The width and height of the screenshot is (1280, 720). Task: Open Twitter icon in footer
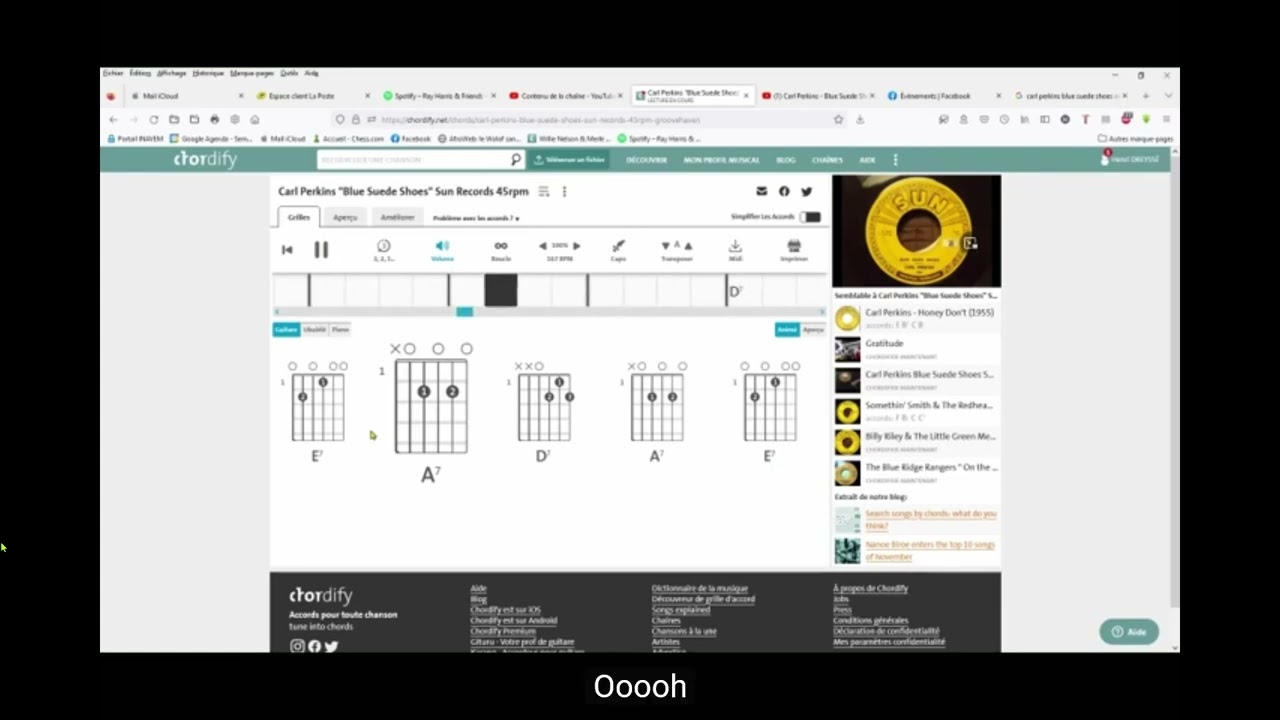[331, 646]
